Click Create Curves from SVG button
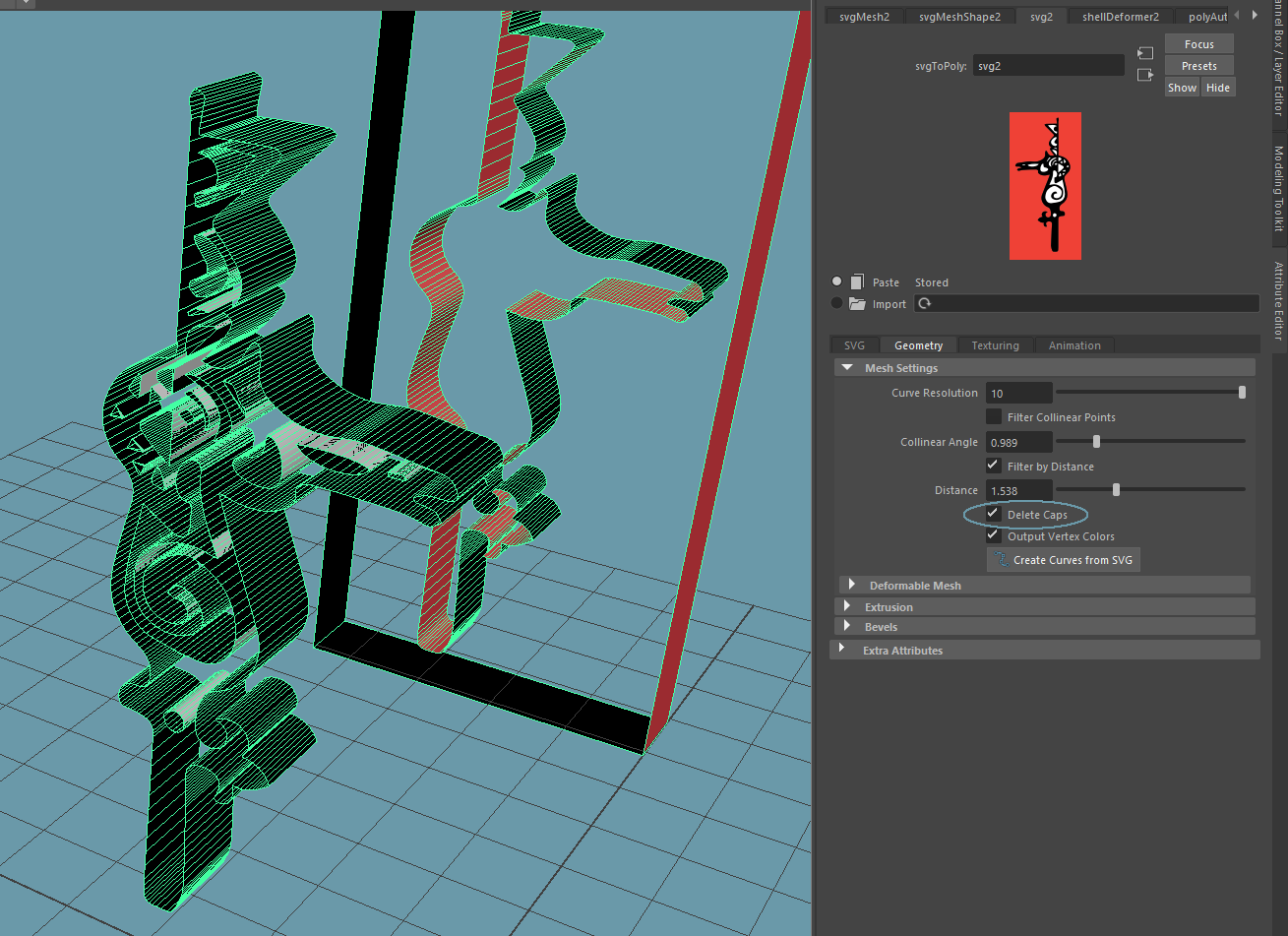Image resolution: width=1288 pixels, height=936 pixels. coord(1063,560)
